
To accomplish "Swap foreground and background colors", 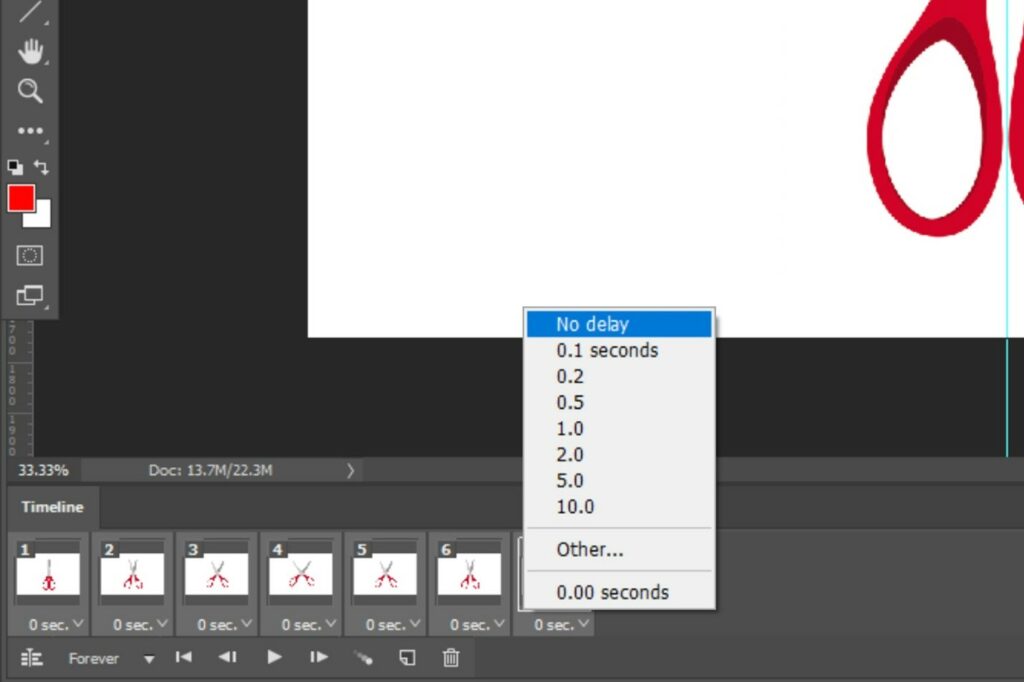I will tap(41, 167).
